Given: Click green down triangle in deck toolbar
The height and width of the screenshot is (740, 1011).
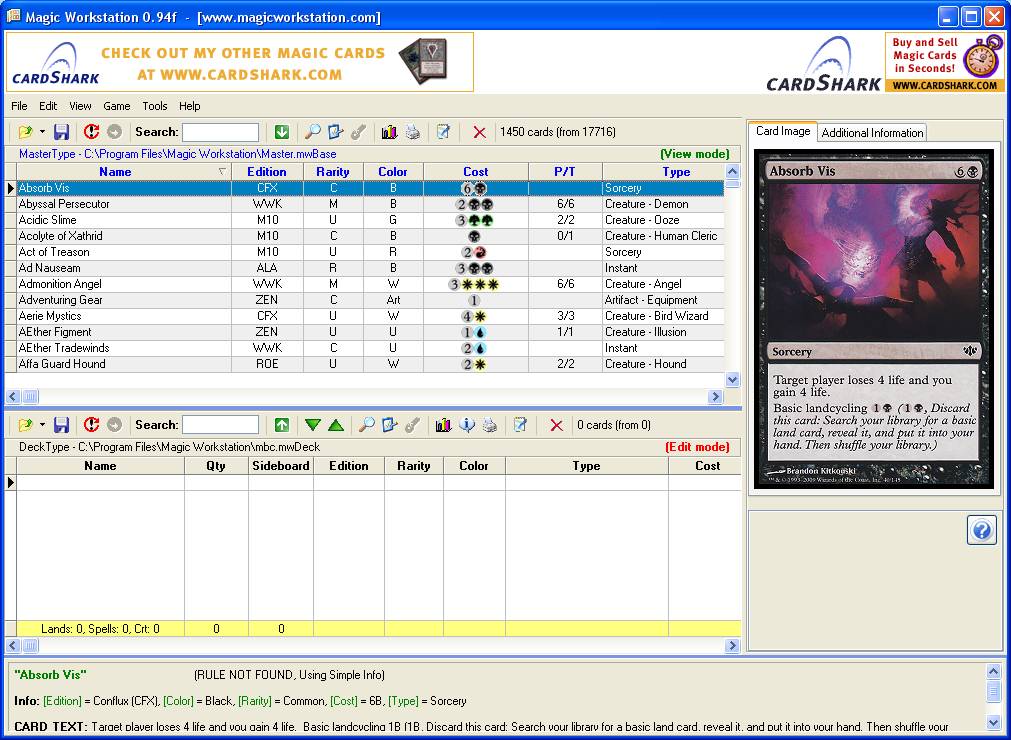Looking at the screenshot, I should pos(313,425).
